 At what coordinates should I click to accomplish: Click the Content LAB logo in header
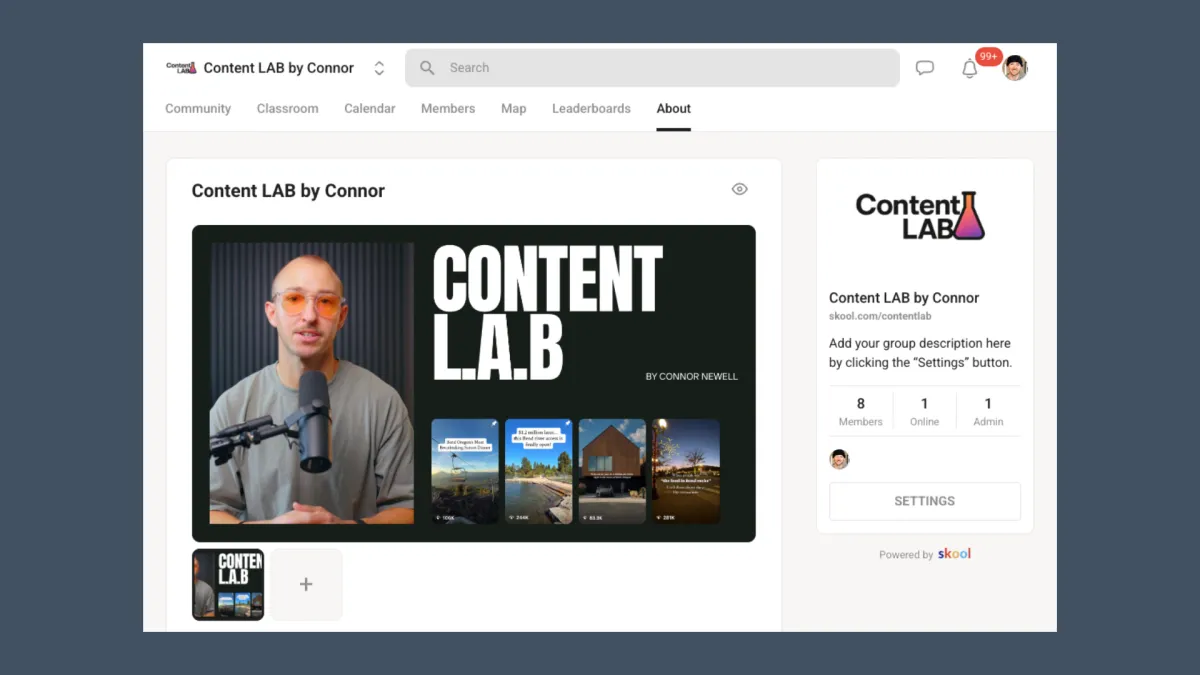[x=181, y=68]
